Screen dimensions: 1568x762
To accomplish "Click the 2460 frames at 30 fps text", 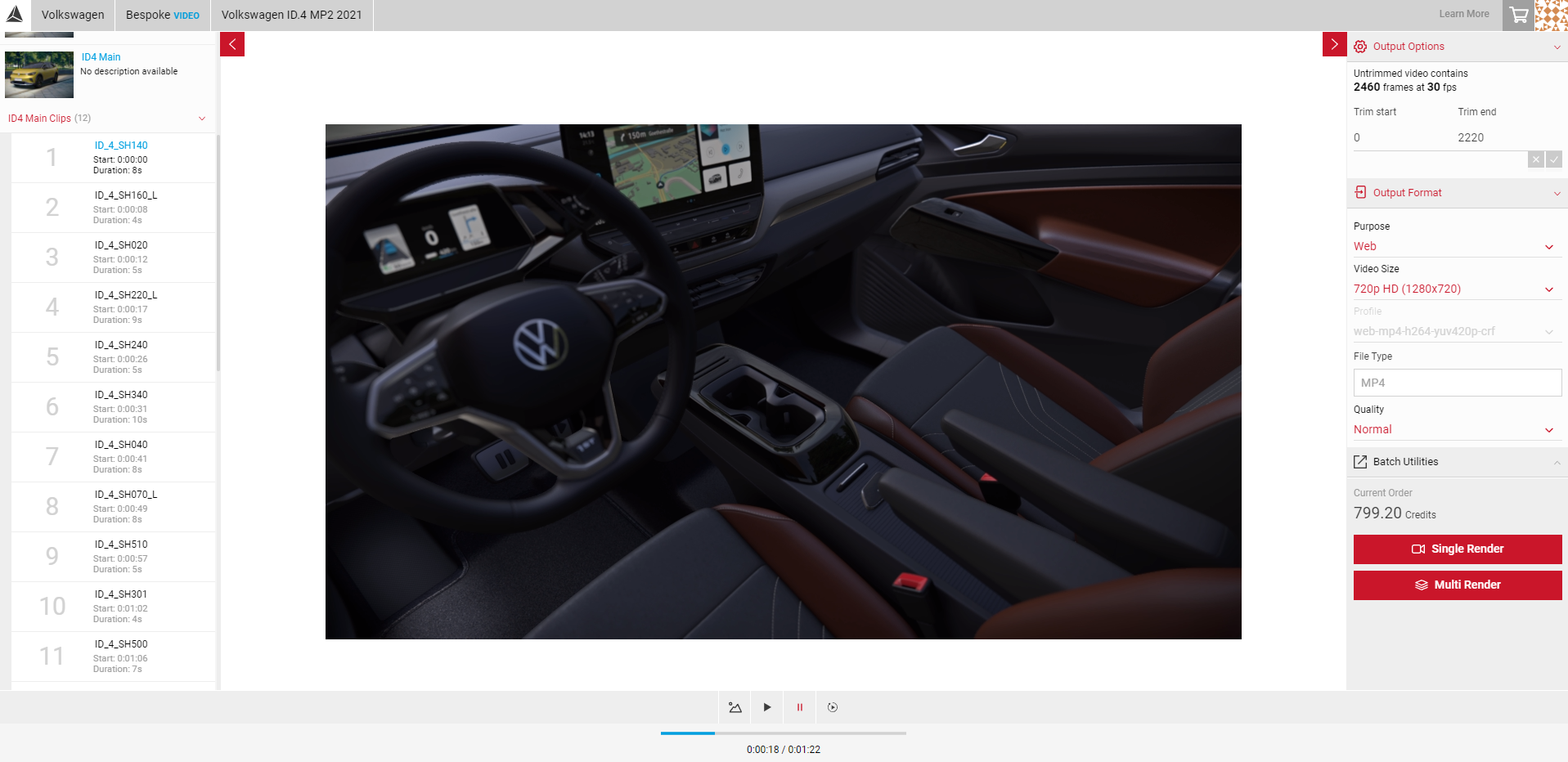I will click(x=1405, y=87).
